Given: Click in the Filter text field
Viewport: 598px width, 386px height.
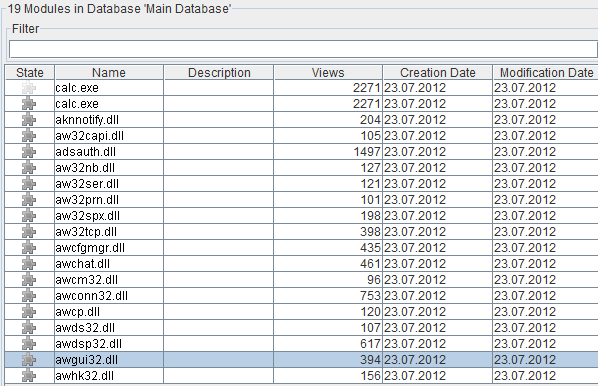Looking at the screenshot, I should pyautogui.click(x=303, y=49).
